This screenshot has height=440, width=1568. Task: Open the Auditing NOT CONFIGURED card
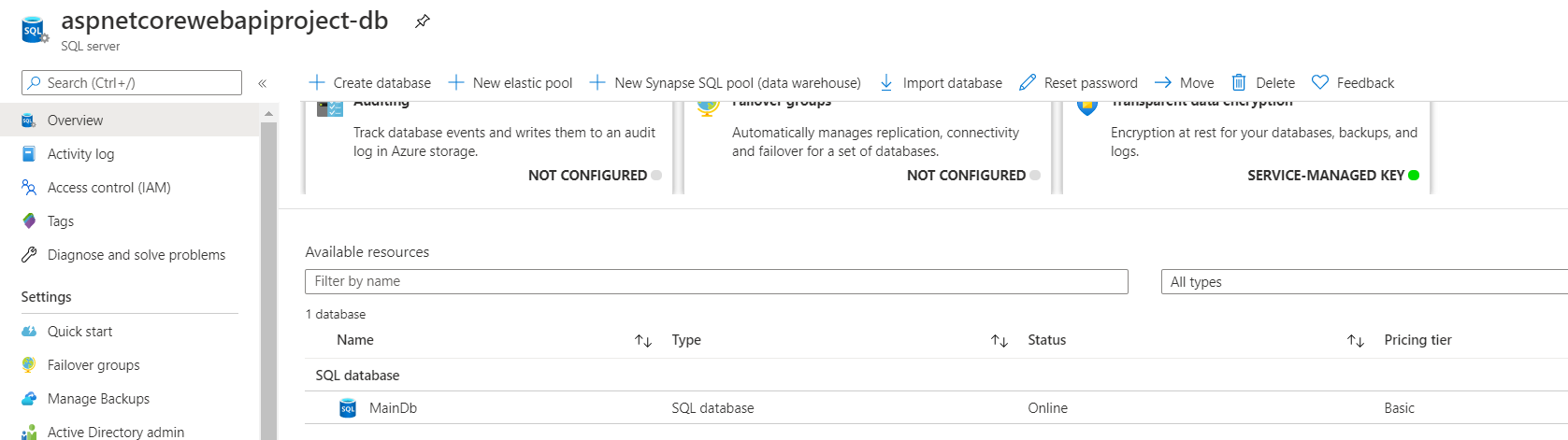[x=487, y=148]
